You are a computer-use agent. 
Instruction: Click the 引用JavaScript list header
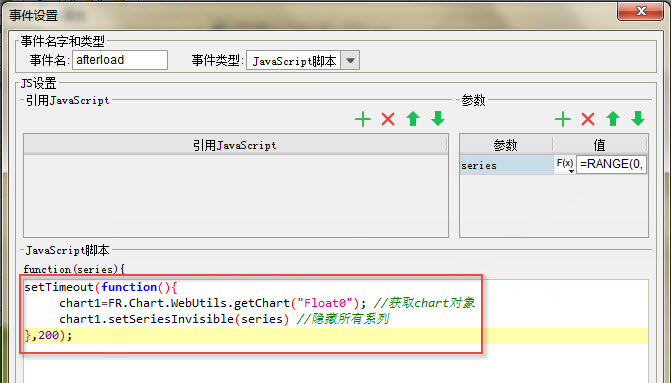pos(235,145)
